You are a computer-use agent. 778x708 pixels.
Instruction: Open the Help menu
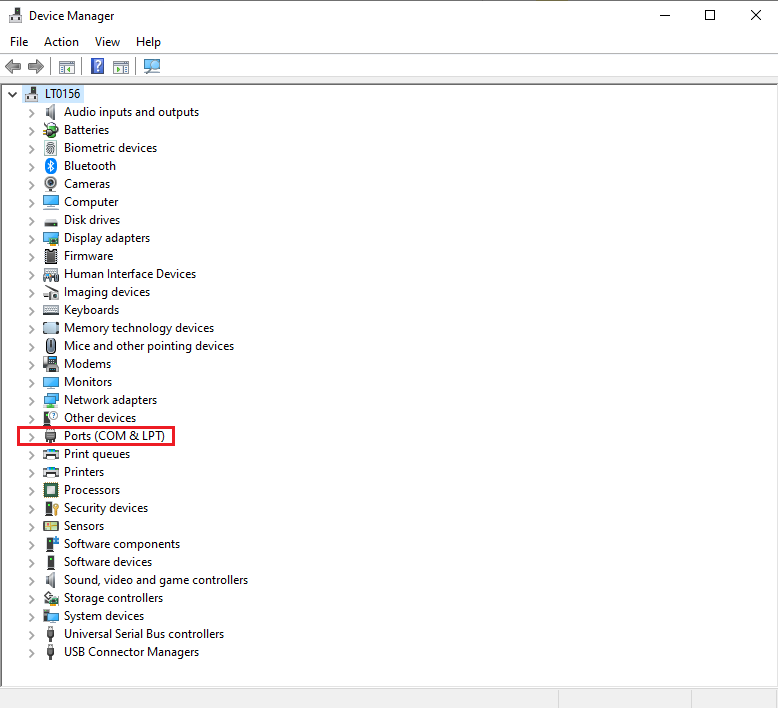(148, 42)
